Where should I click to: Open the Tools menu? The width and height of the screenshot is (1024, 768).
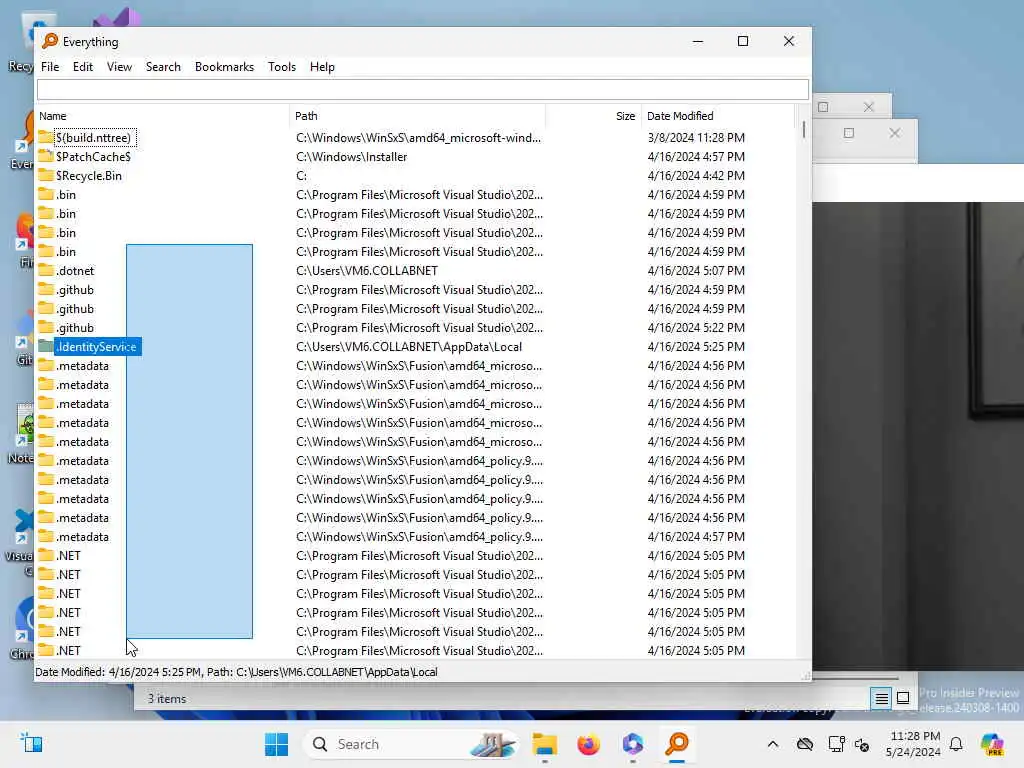click(x=281, y=67)
